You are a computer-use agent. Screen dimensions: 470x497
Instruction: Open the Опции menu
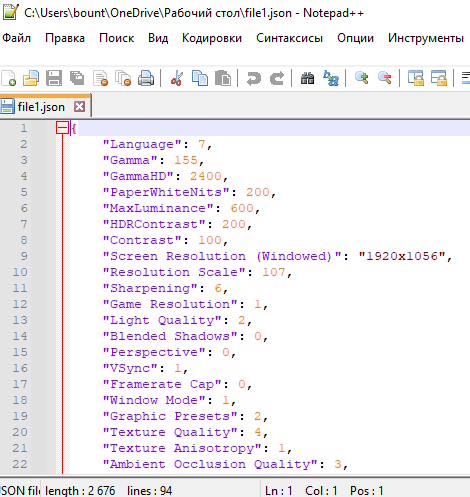coord(355,38)
